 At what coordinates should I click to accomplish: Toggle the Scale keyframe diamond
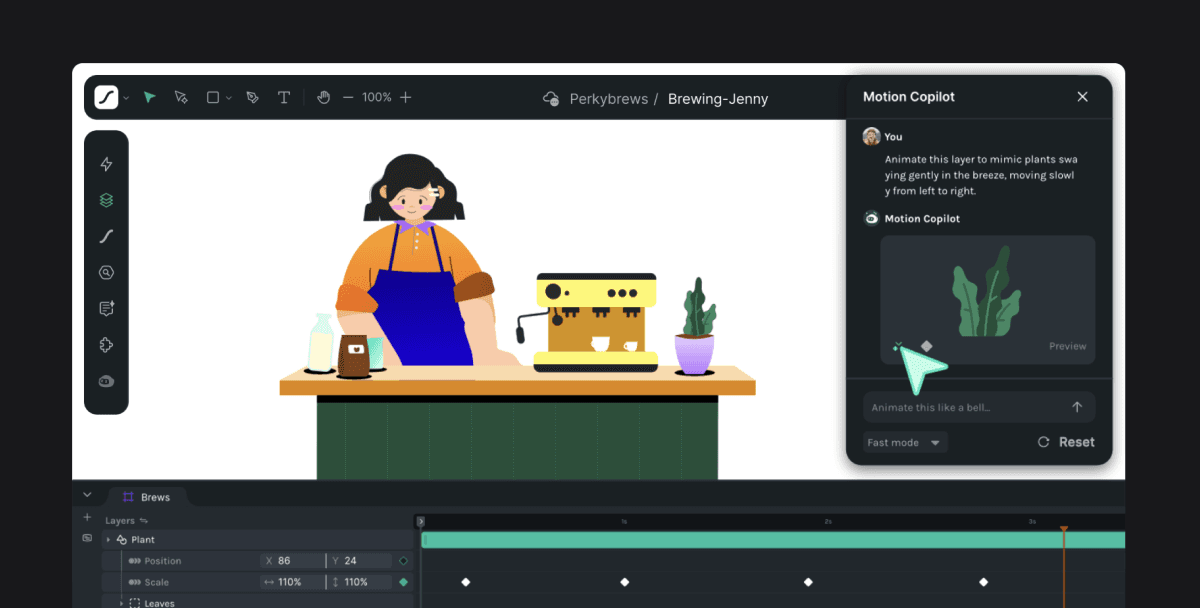pos(404,582)
